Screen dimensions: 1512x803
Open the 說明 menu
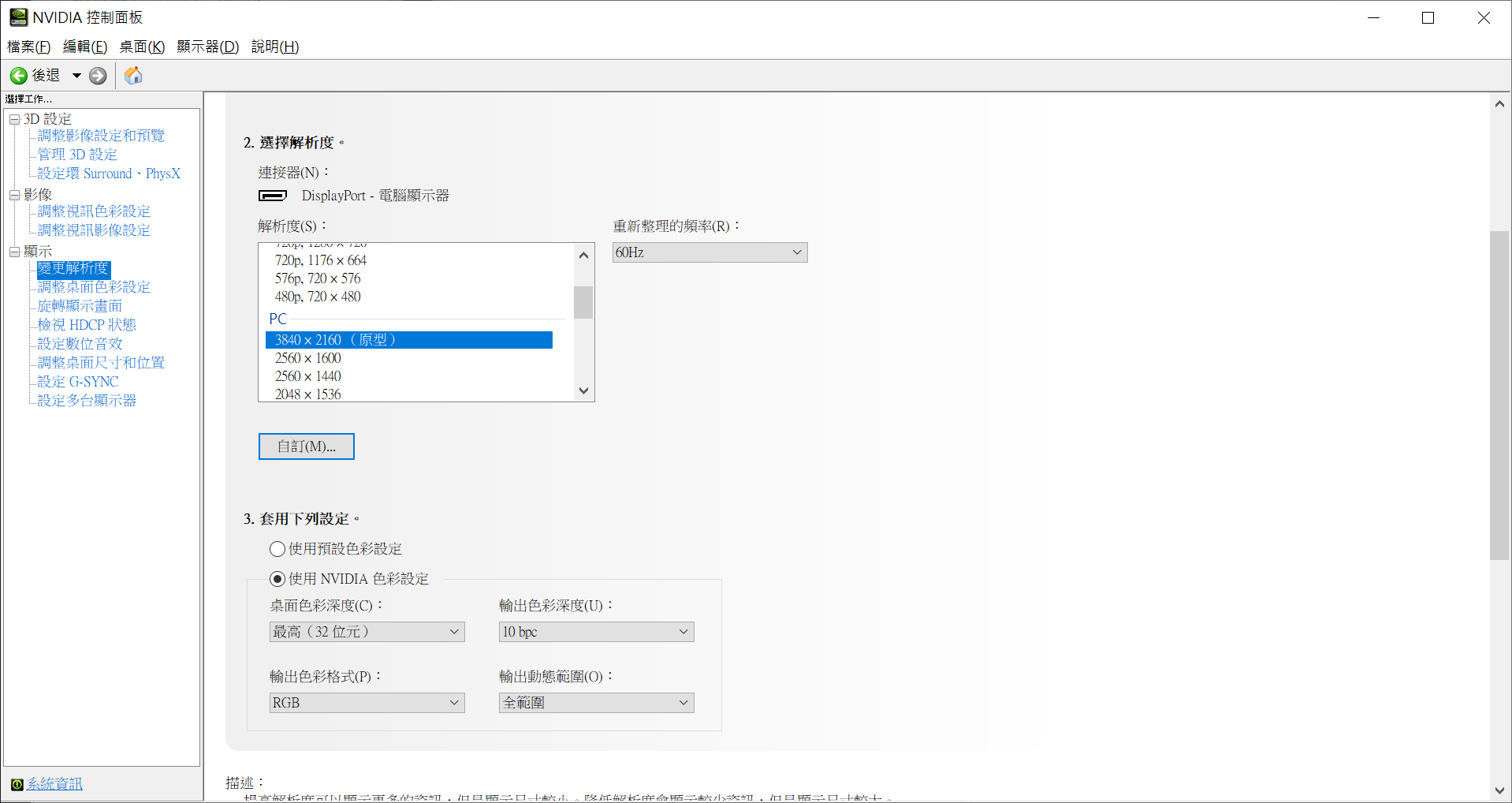(x=275, y=47)
